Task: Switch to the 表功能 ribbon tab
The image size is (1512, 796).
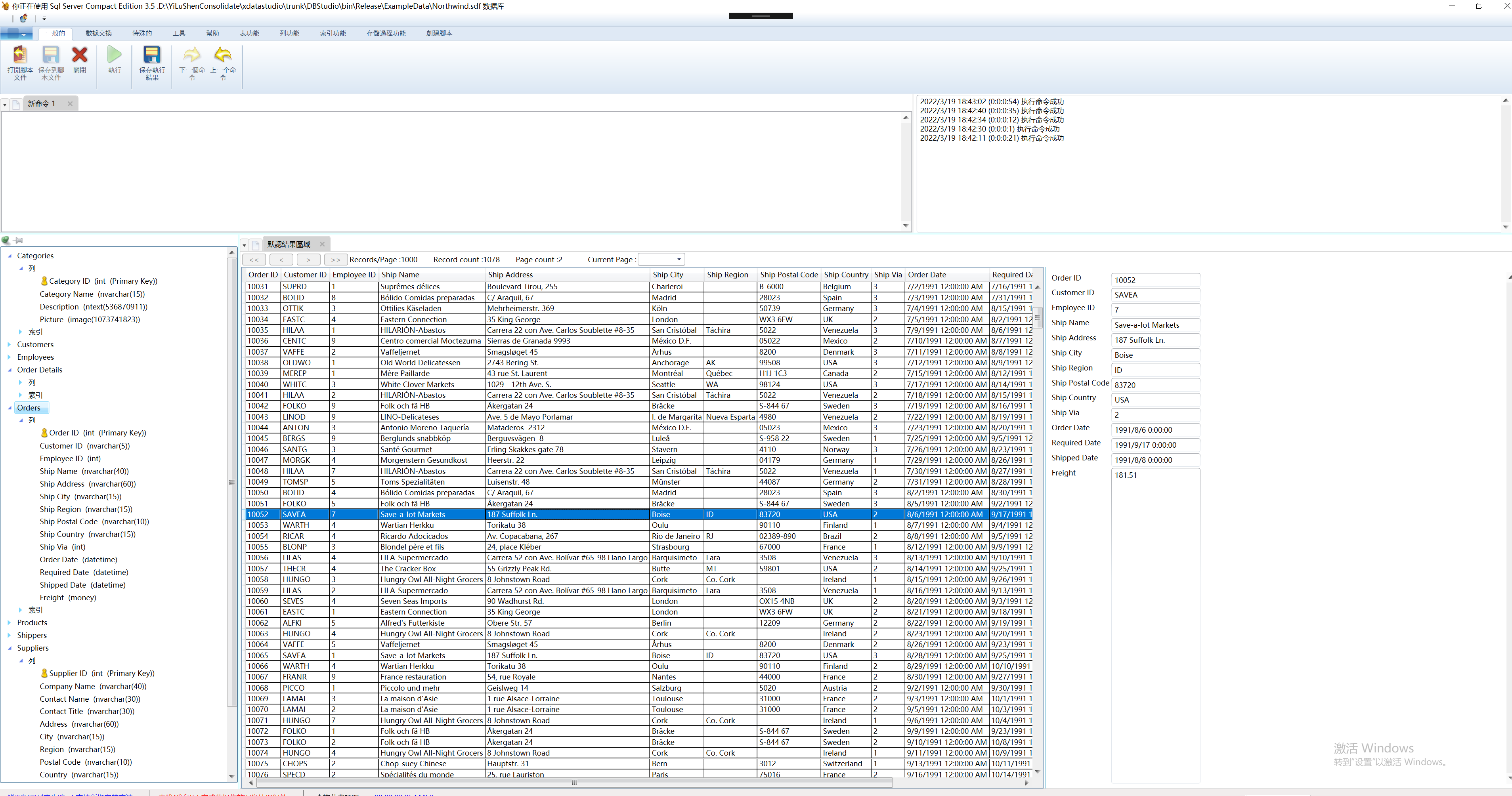Action: 249,33
